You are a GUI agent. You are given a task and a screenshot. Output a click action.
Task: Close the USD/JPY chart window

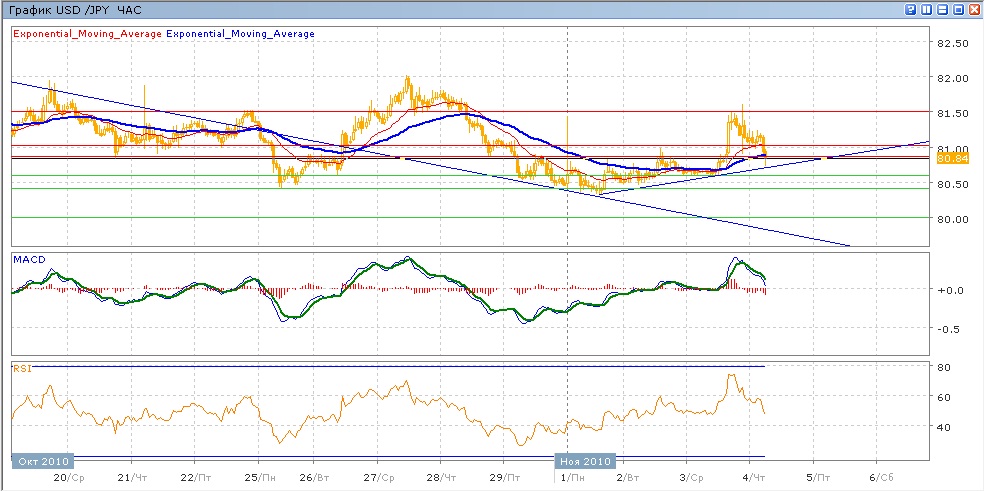click(x=974, y=9)
